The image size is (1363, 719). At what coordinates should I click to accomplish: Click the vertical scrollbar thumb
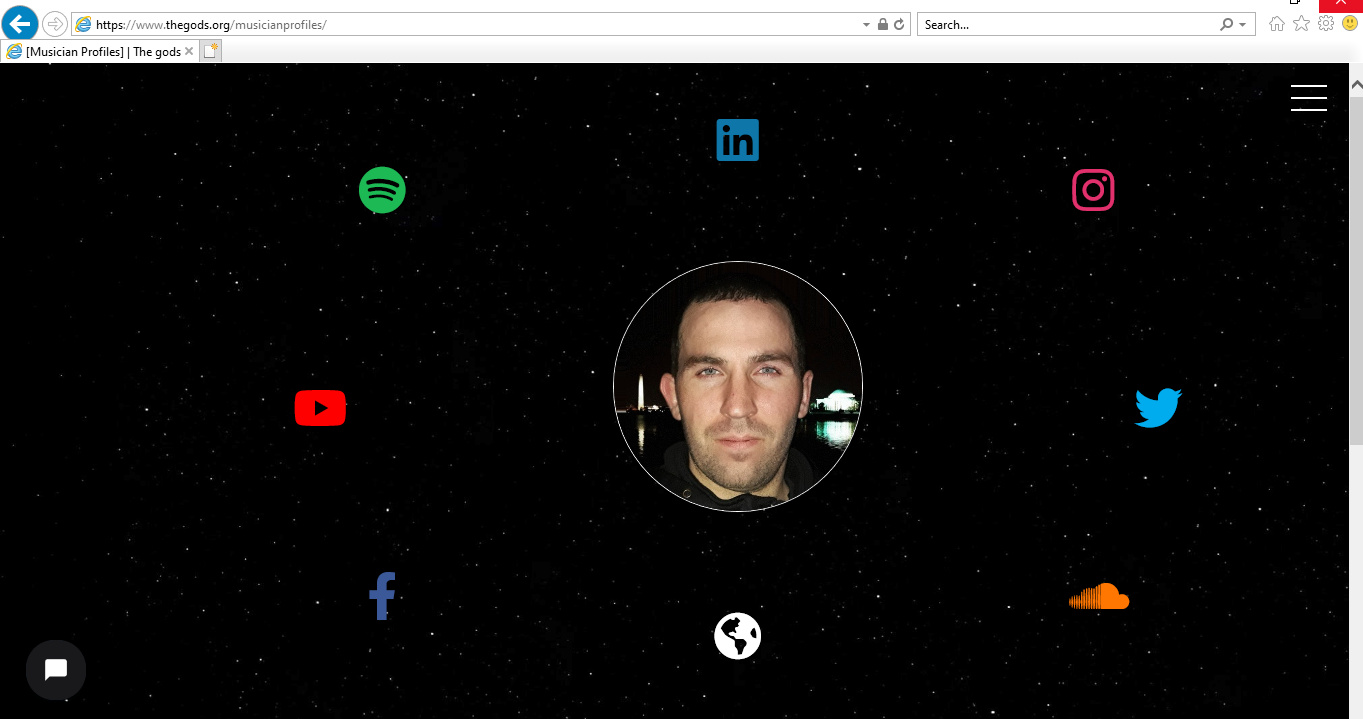pos(1356,270)
